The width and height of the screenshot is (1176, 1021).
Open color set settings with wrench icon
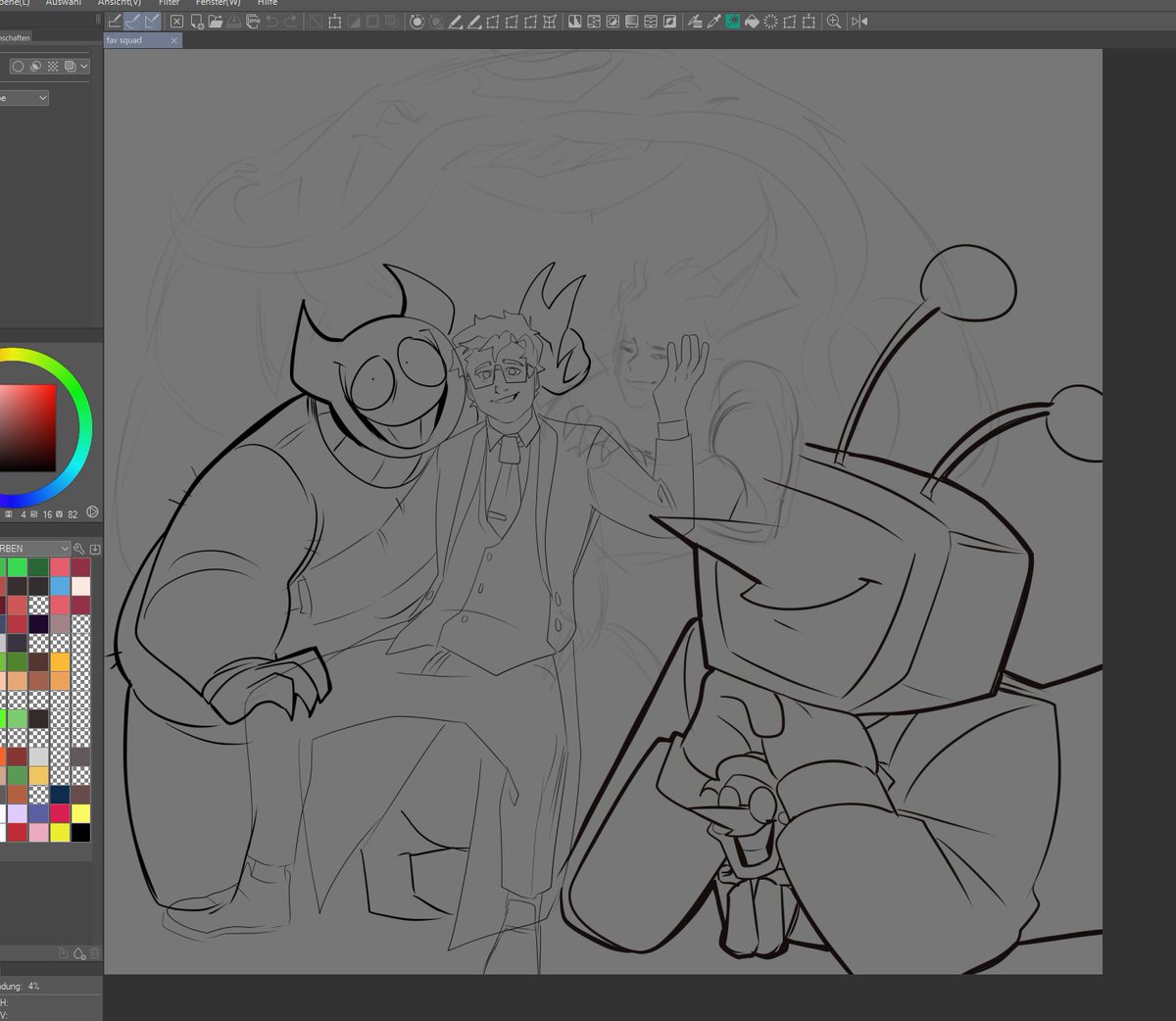(x=78, y=548)
